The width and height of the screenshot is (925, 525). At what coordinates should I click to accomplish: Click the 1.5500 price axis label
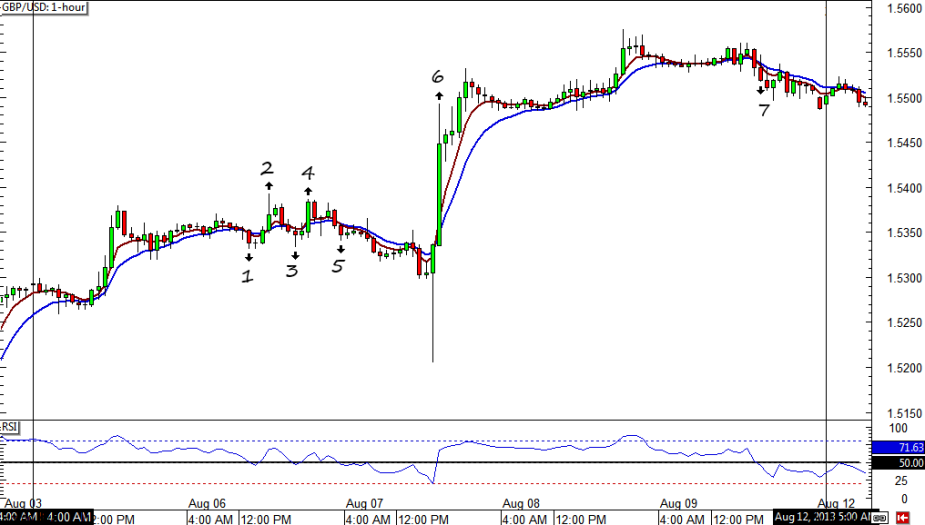click(905, 99)
